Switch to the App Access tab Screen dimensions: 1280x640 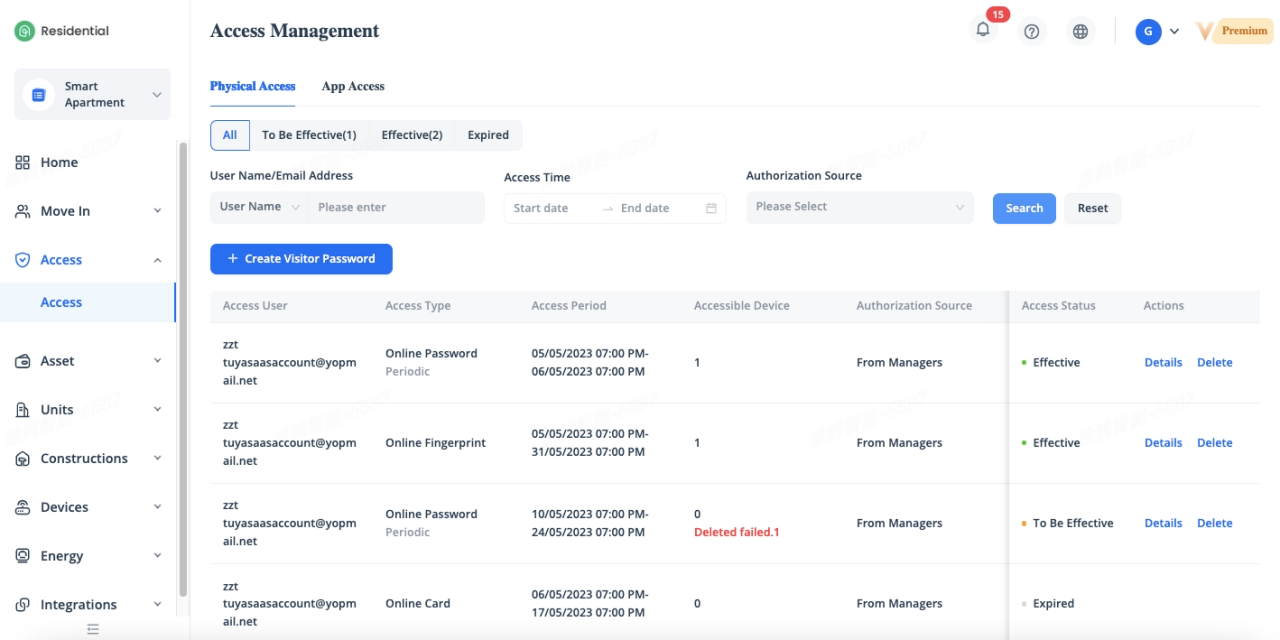(353, 86)
